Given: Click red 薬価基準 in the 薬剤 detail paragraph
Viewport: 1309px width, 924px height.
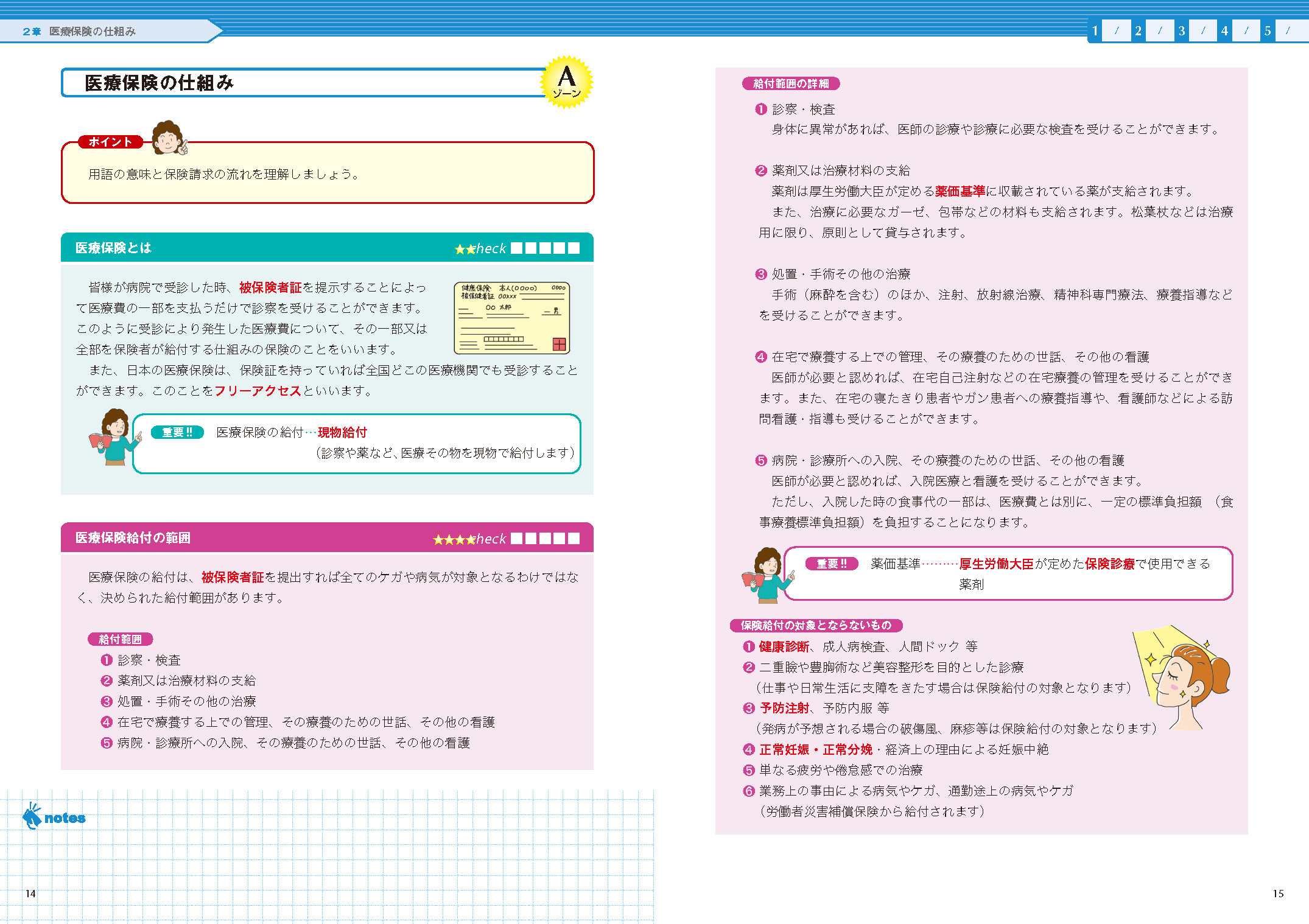Looking at the screenshot, I should click(960, 191).
